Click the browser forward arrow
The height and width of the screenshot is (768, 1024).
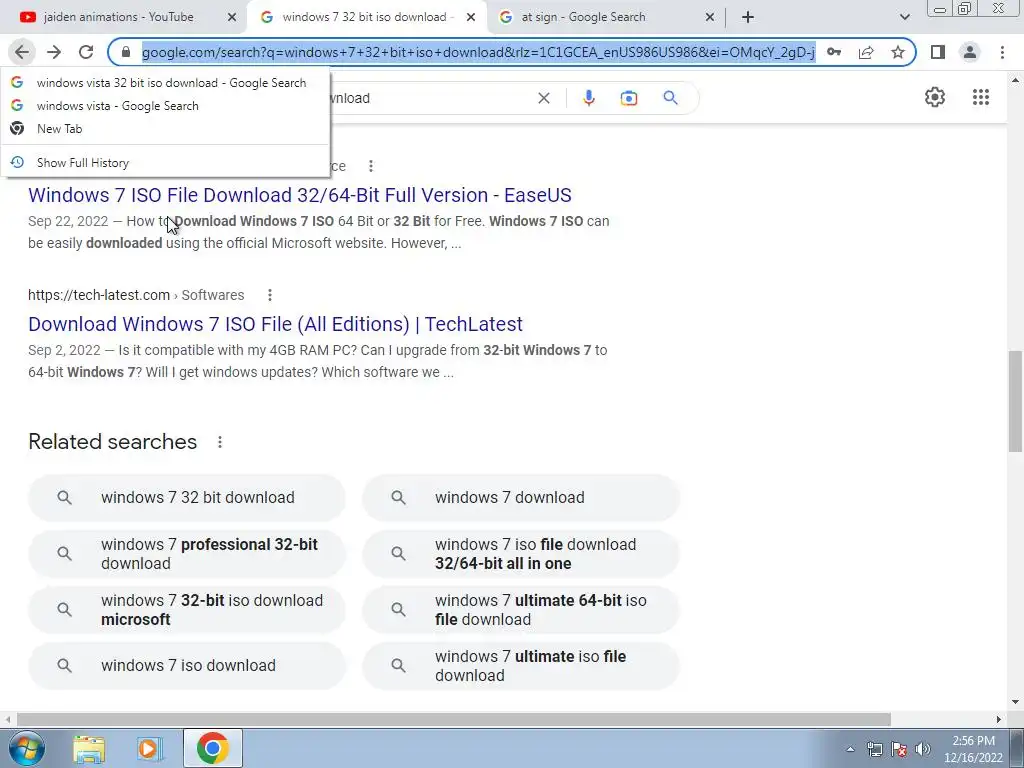point(54,52)
